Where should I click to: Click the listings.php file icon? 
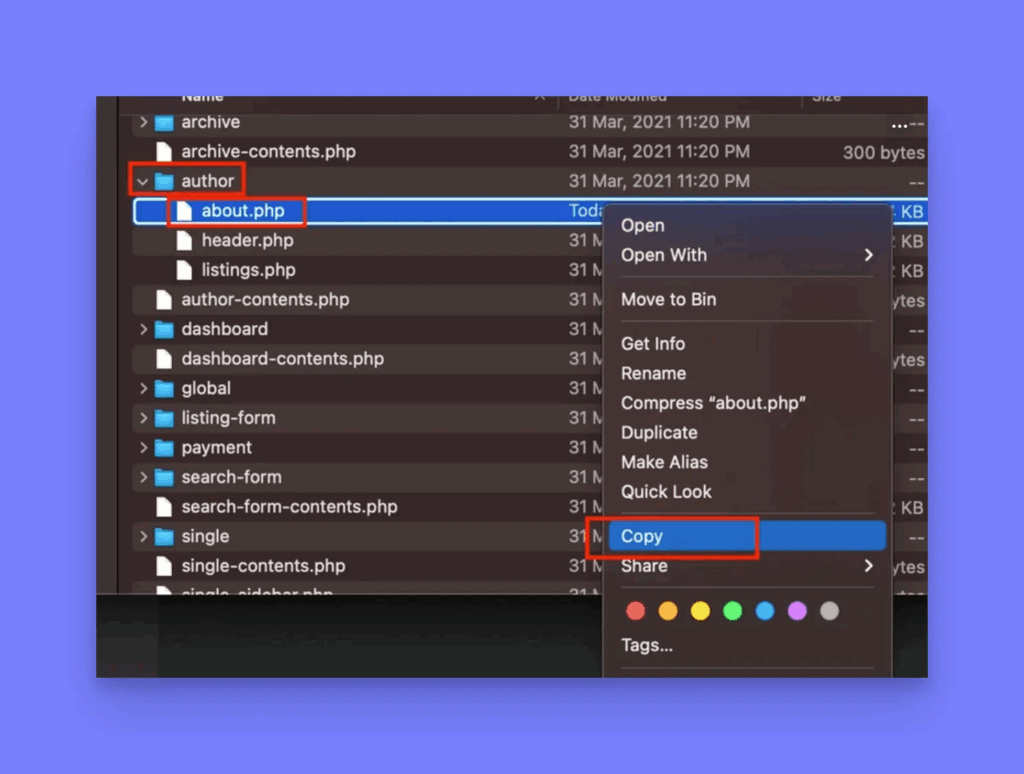click(184, 270)
